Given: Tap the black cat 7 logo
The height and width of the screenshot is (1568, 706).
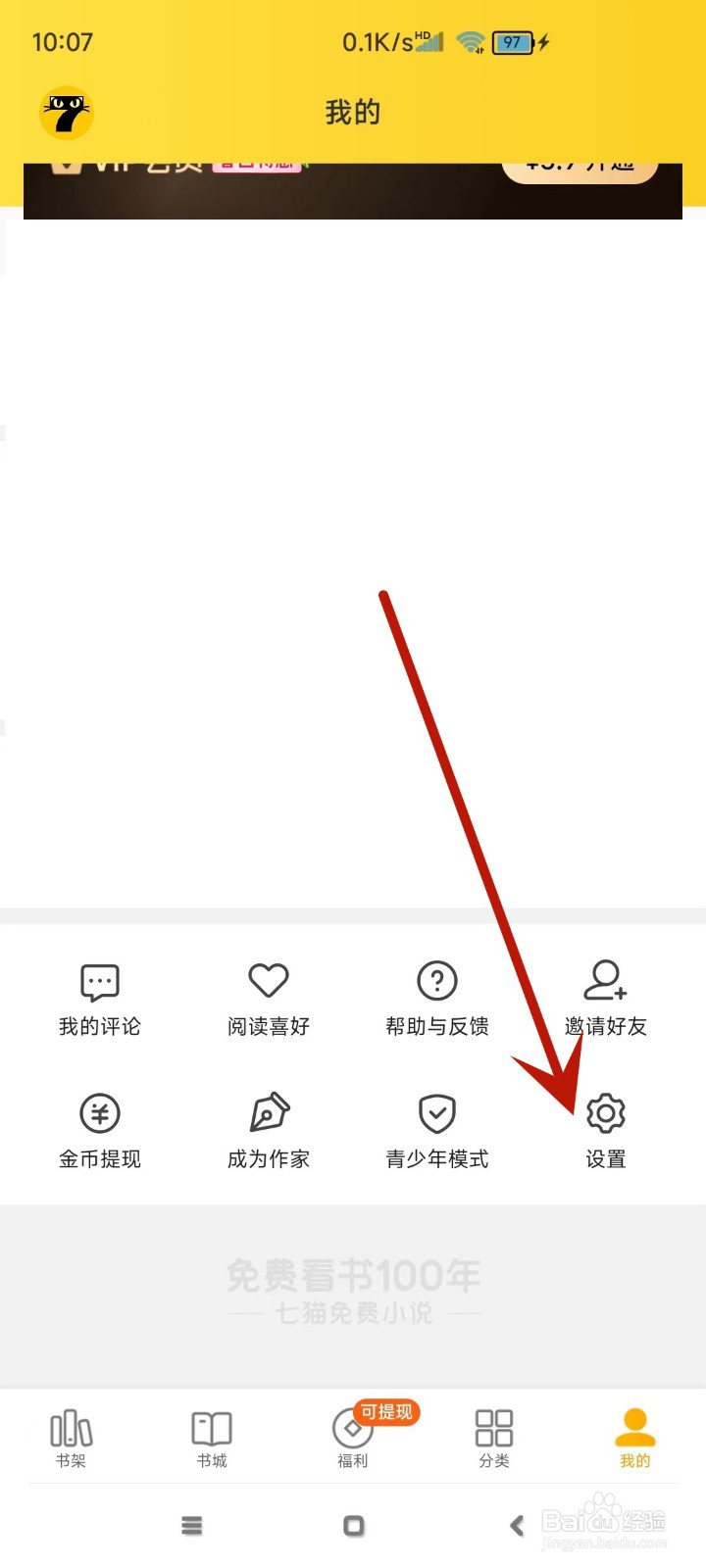Looking at the screenshot, I should pyautogui.click(x=66, y=113).
